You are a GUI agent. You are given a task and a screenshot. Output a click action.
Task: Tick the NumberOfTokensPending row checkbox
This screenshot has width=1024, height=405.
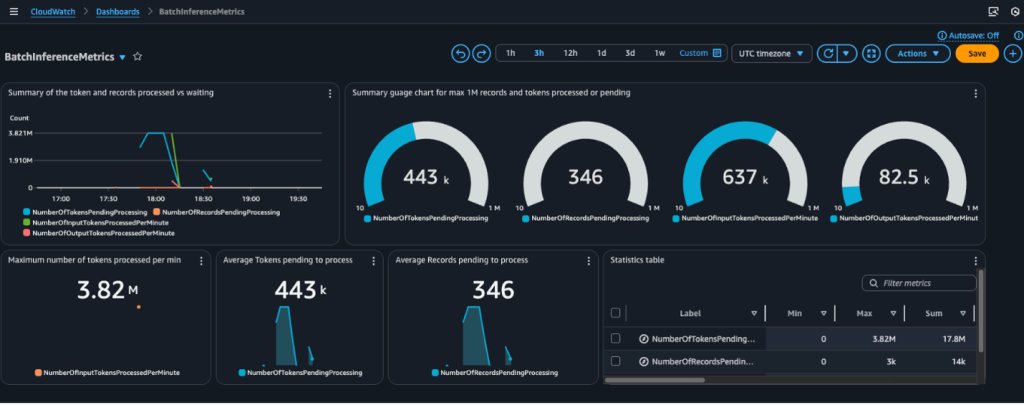click(x=615, y=338)
